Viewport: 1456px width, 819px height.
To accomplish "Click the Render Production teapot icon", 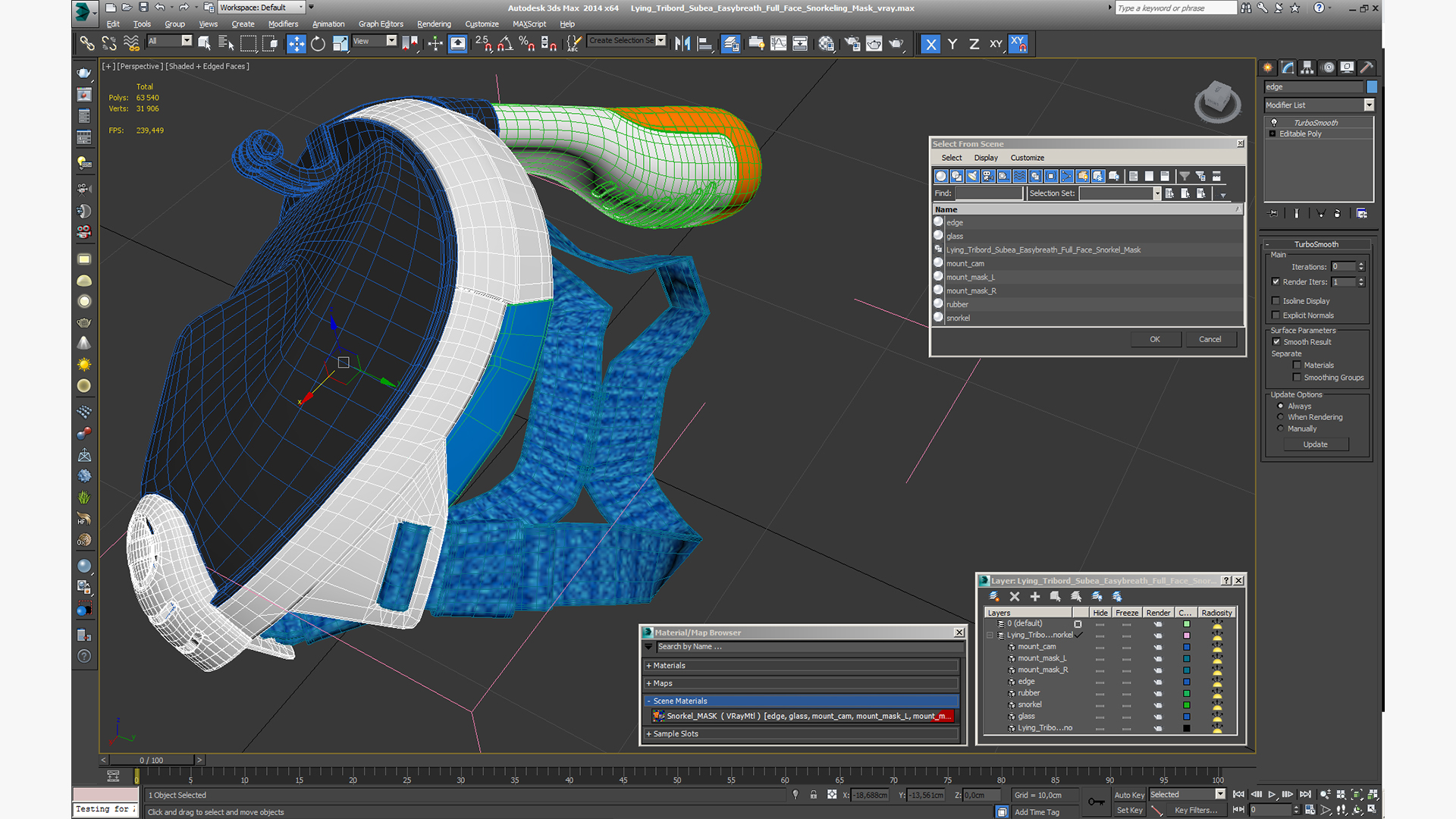I will [896, 44].
